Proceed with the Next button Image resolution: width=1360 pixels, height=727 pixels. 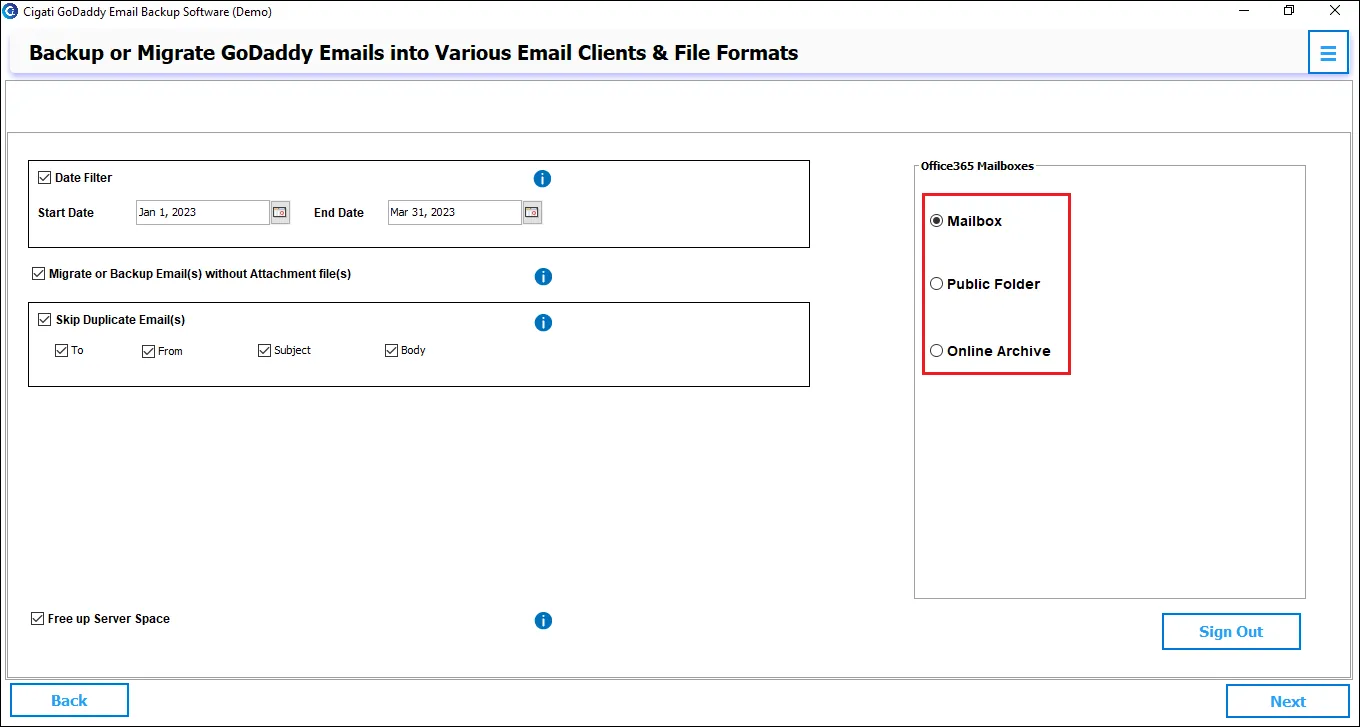click(1288, 702)
